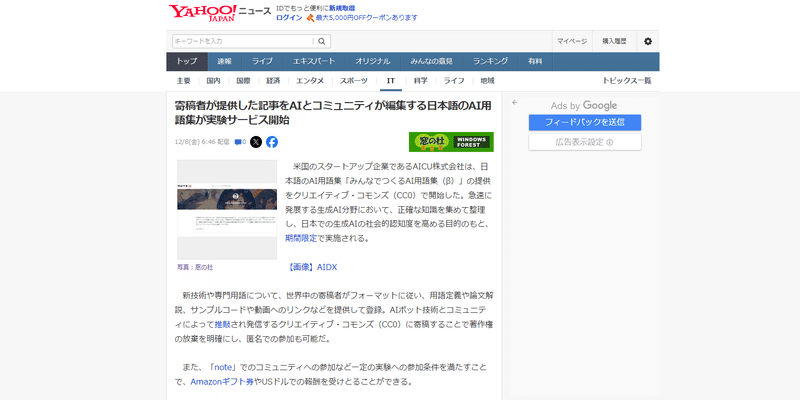The image size is (800, 400).
Task: Open the ランキング tab
Action: pyautogui.click(x=490, y=61)
